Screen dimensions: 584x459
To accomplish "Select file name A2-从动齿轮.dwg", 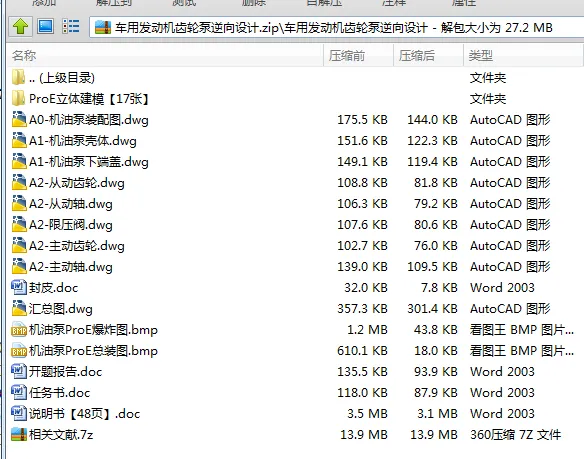I will (x=77, y=183).
